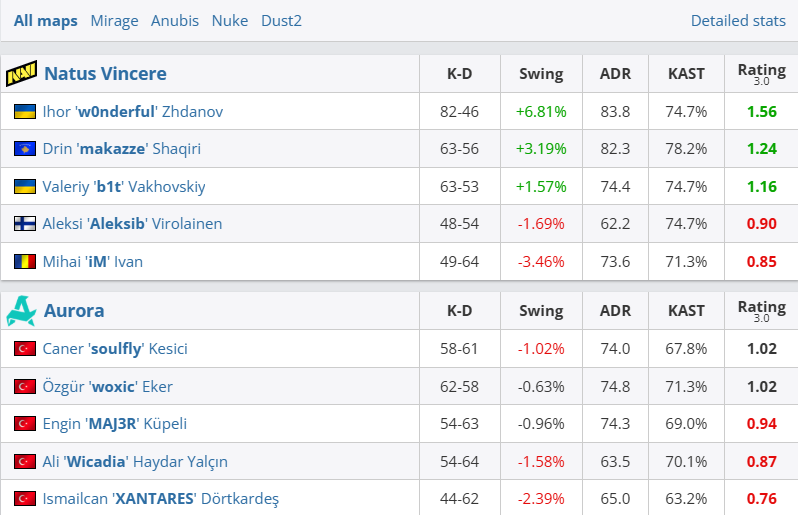This screenshot has width=798, height=515.
Task: Click the Ukraine flag beside w0nderful
Action: click(x=25, y=112)
